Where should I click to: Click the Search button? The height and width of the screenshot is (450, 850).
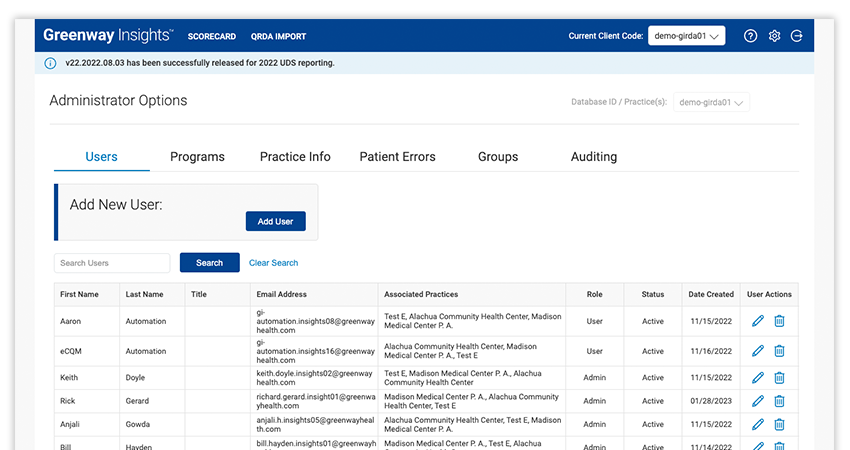(209, 263)
